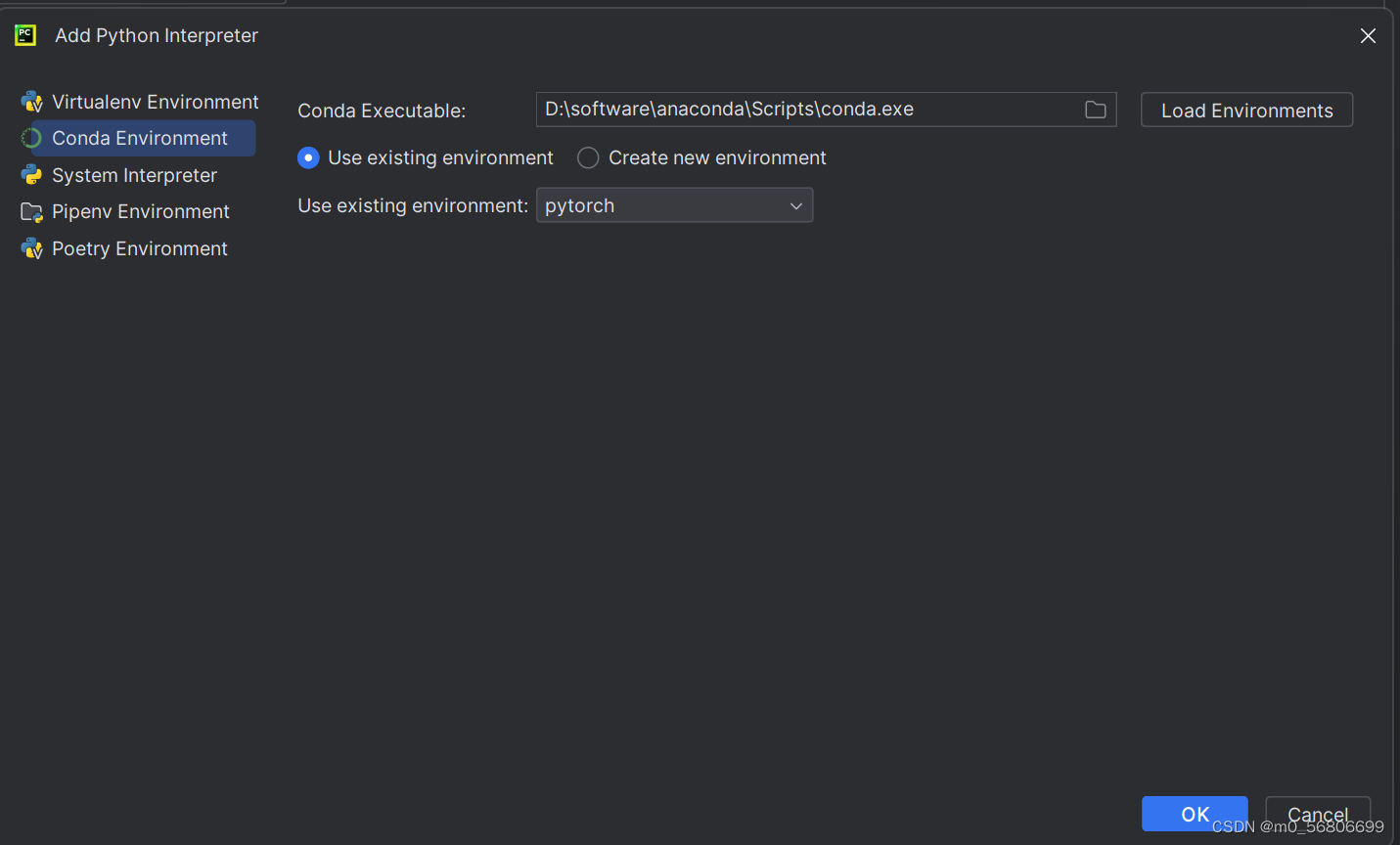This screenshot has width=1400, height=845.
Task: Browse for conda executable via folder icon
Action: [1096, 110]
